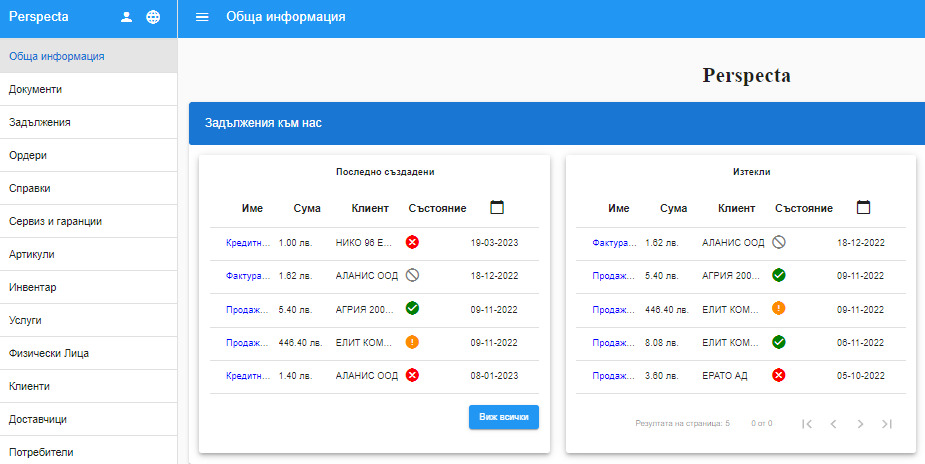Click calendar icon in Изтекли table
This screenshot has height=464, width=925.
pyautogui.click(x=864, y=208)
